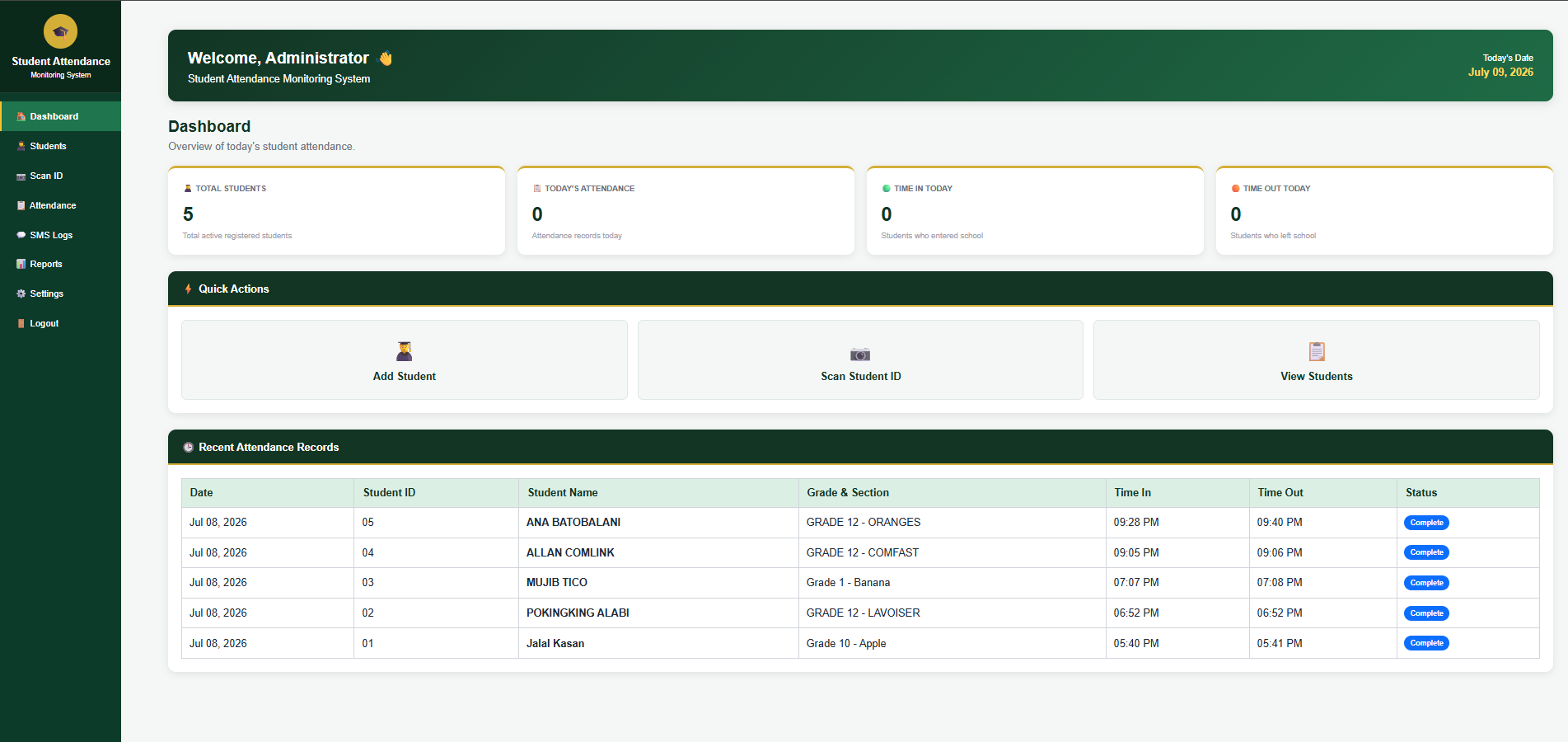Viewport: 1568px width, 742px height.
Task: Click Complete badge for MUJIB TICO
Action: tap(1426, 583)
